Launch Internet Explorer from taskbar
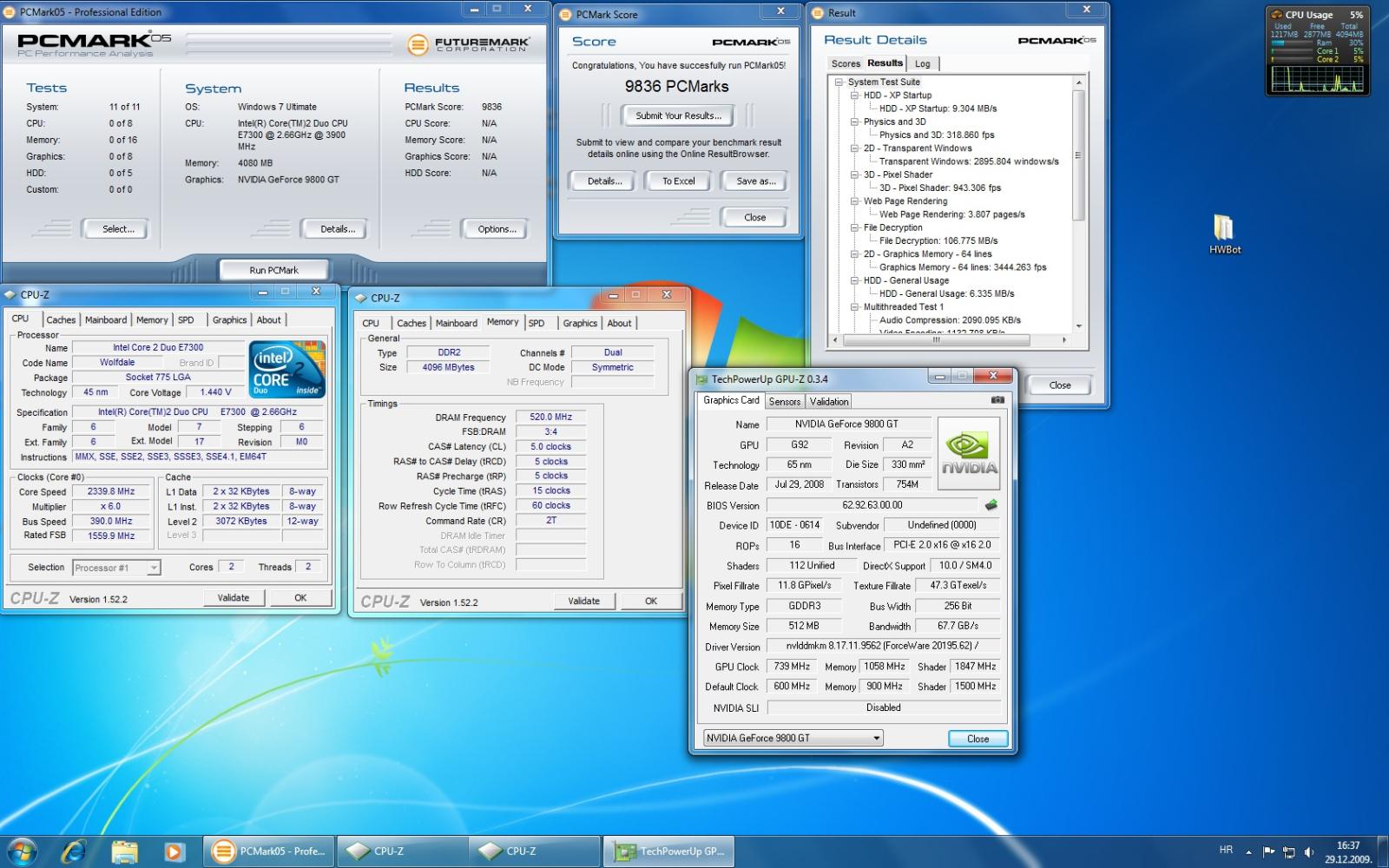This screenshot has width=1389, height=868. click(74, 852)
